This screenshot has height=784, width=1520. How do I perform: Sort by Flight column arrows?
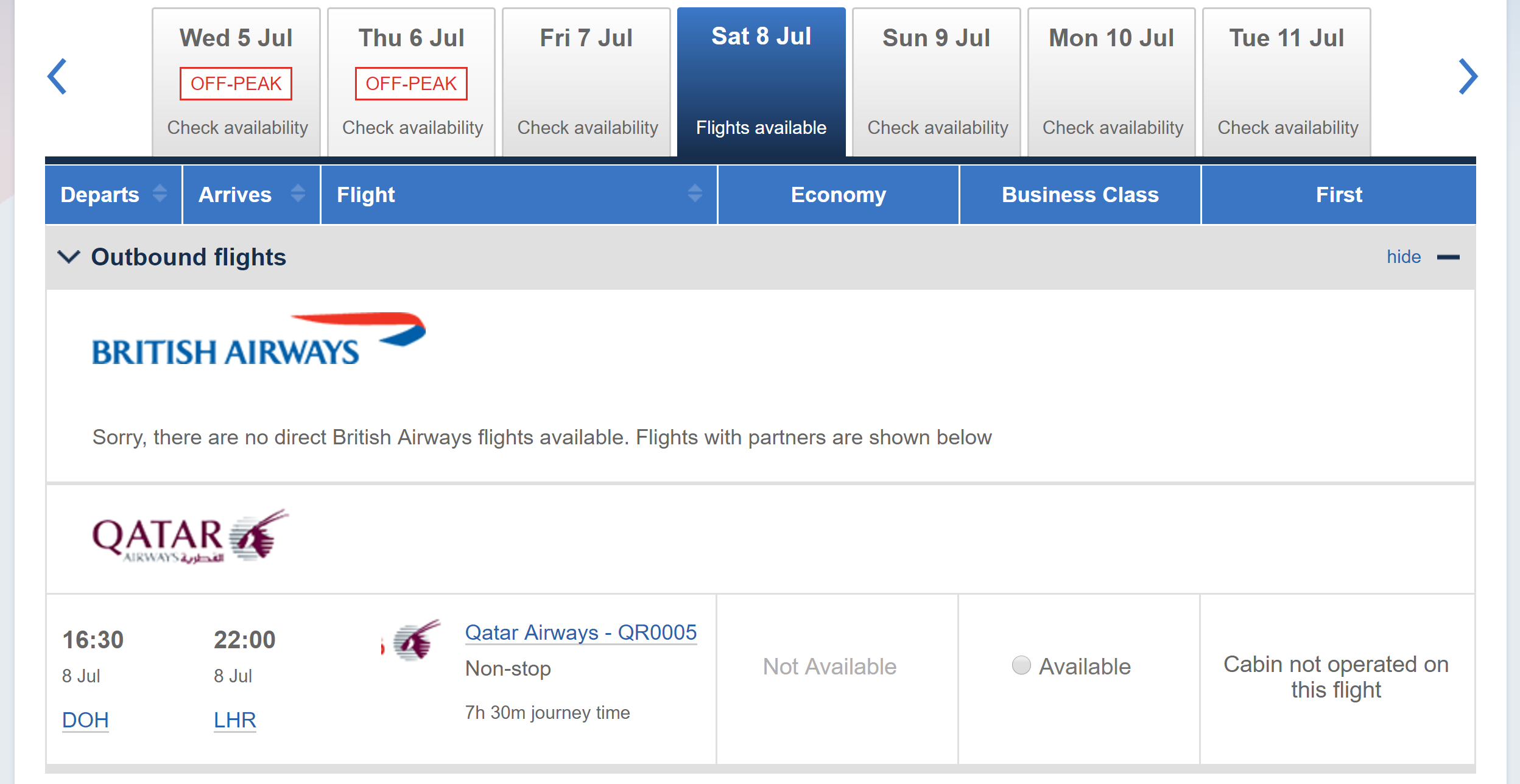point(695,194)
